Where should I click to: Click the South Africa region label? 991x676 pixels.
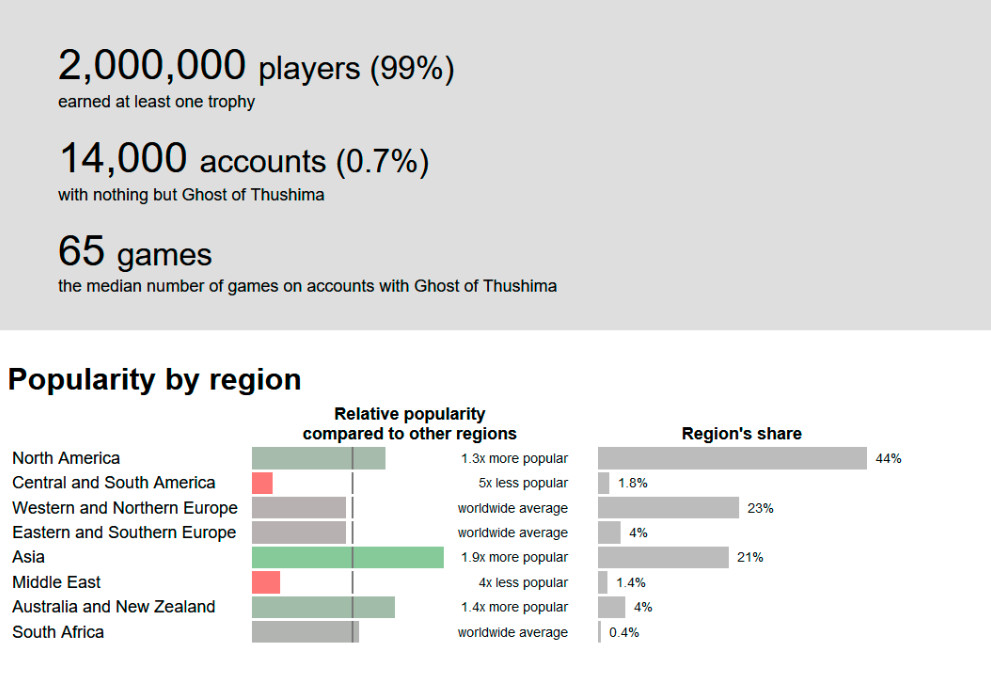click(x=58, y=632)
